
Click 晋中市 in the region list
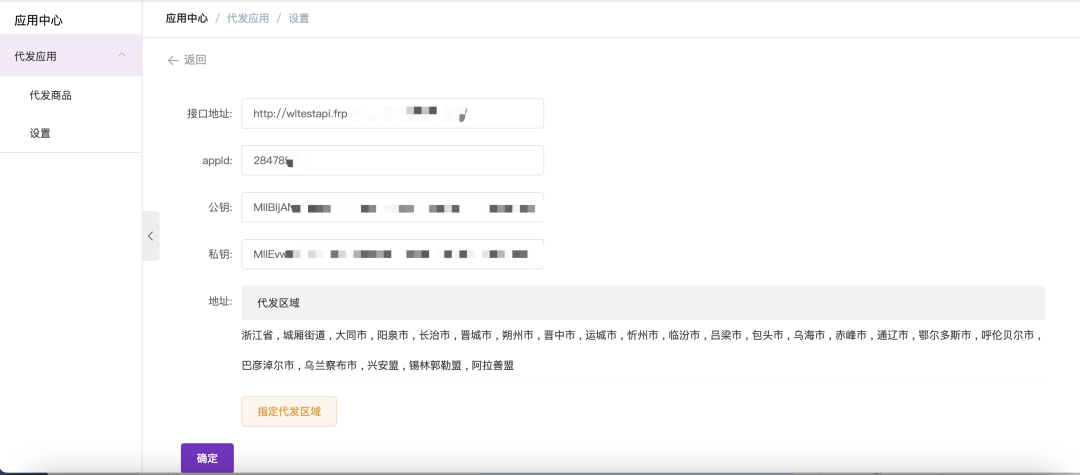559,336
